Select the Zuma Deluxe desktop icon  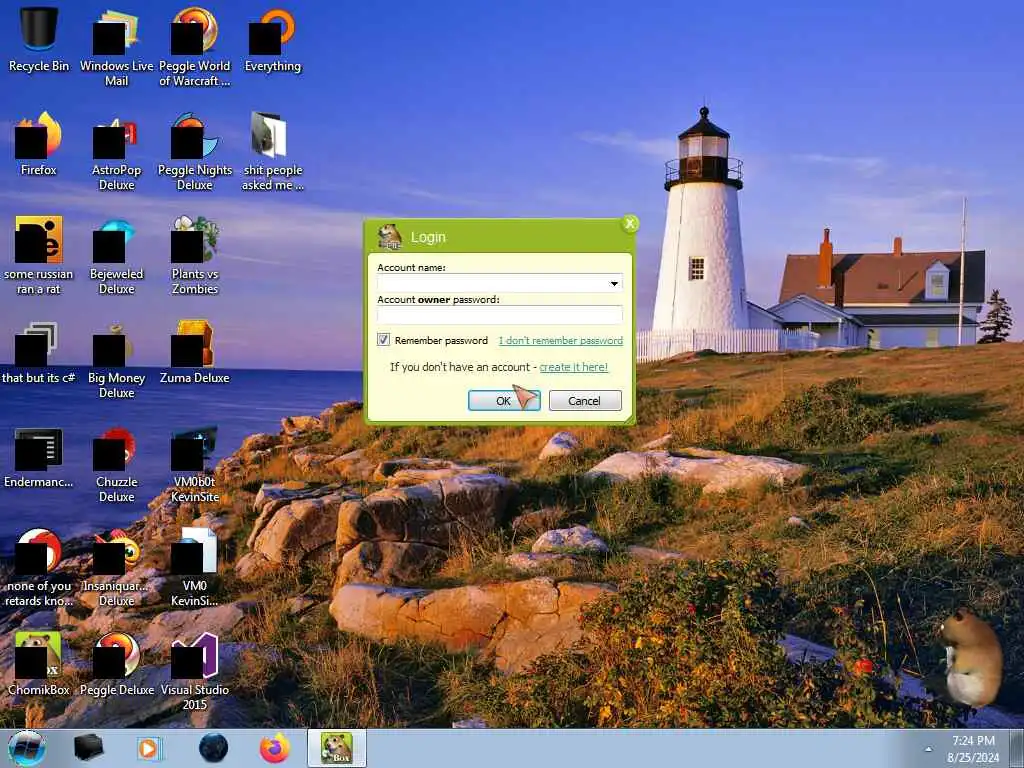195,353
